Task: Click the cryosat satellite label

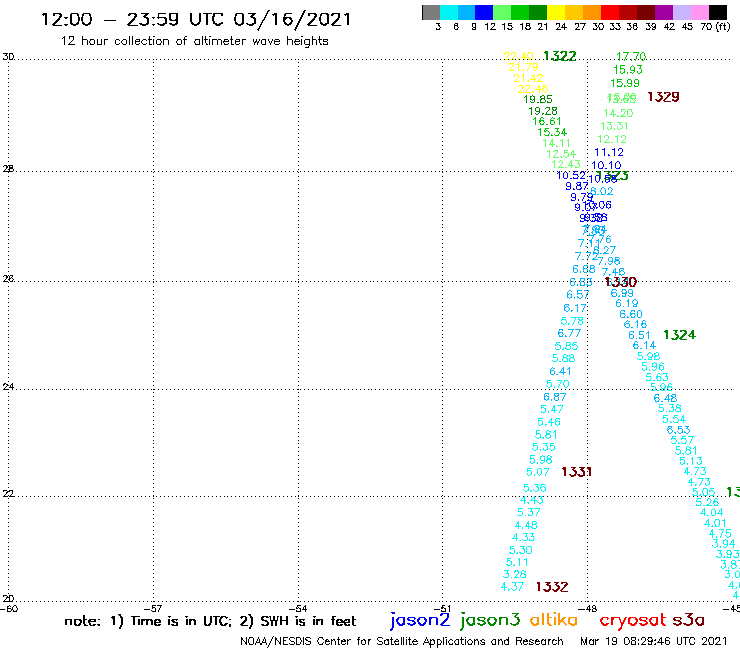Action: pos(632,620)
